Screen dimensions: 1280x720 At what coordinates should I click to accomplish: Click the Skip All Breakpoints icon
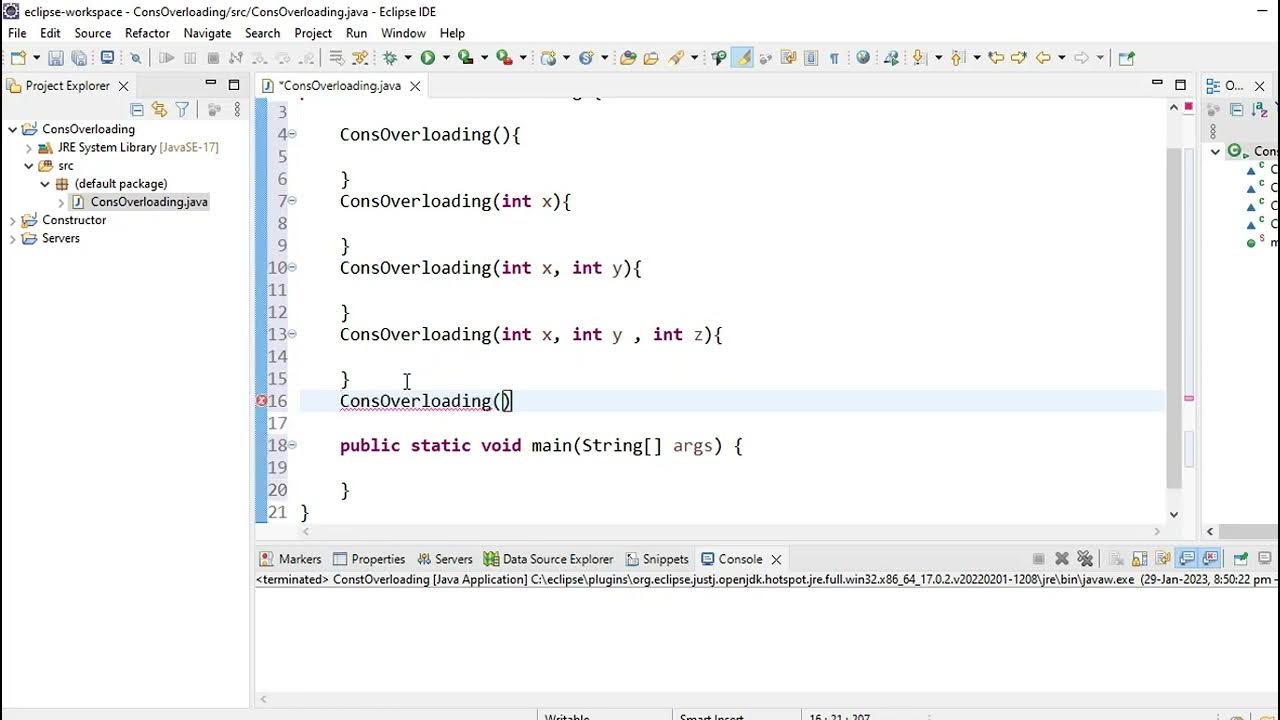coord(135,58)
